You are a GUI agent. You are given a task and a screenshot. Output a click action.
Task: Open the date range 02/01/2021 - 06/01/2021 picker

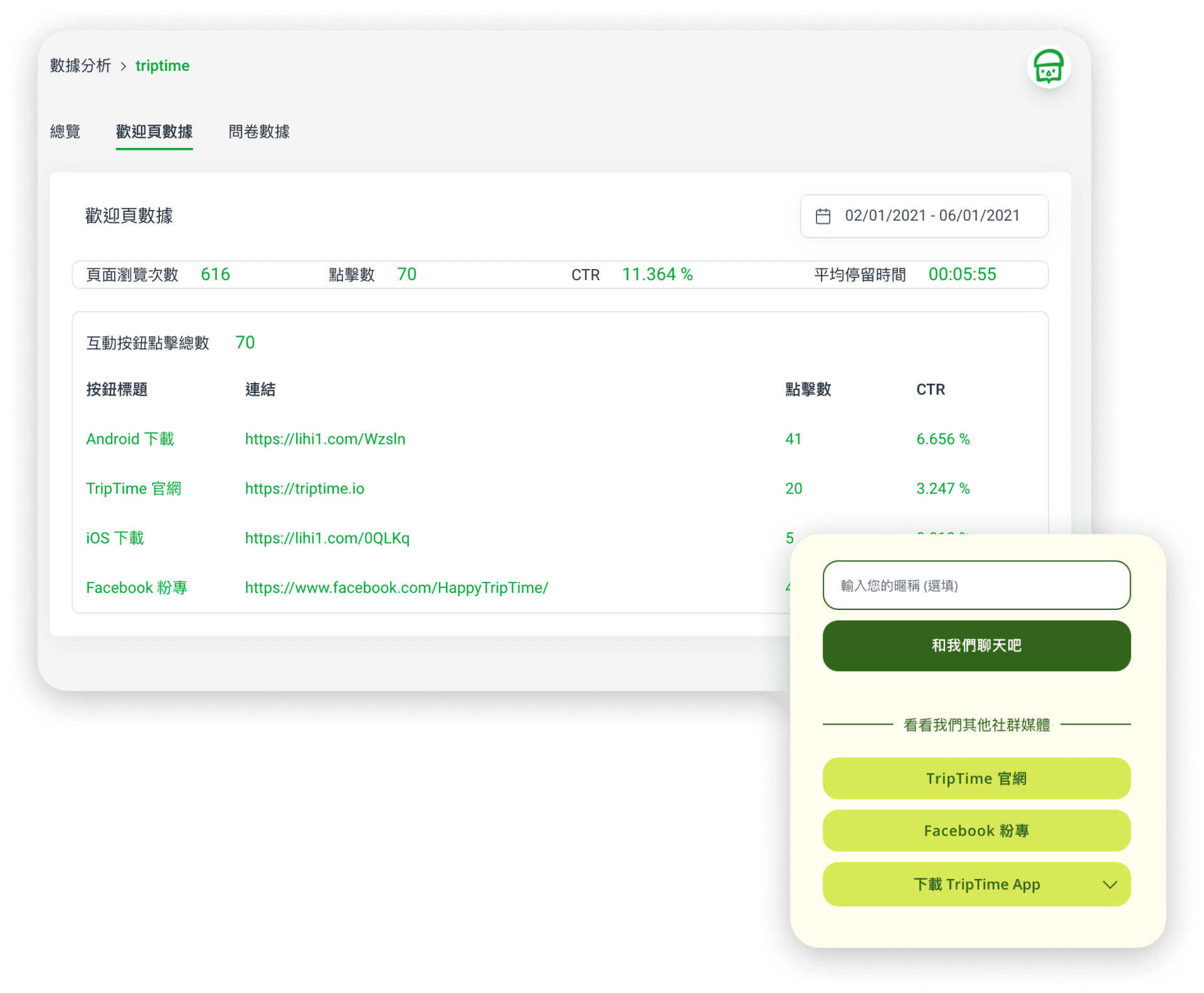(x=924, y=216)
